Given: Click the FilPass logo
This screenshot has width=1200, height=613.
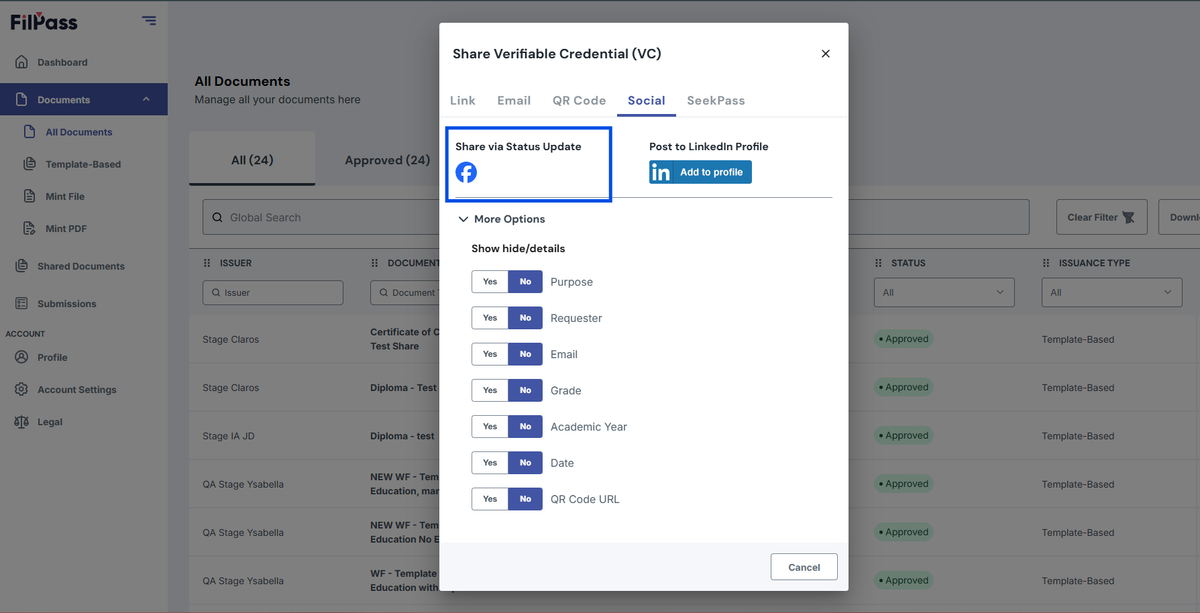Looking at the screenshot, I should [x=44, y=21].
